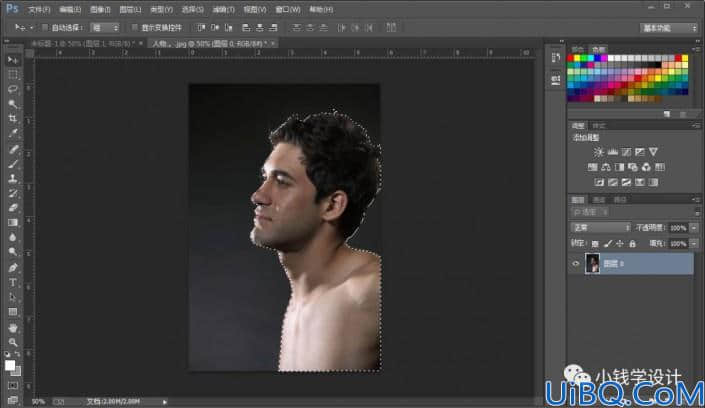Open the Edit menu
705x408 pixels.
pyautogui.click(x=70, y=9)
